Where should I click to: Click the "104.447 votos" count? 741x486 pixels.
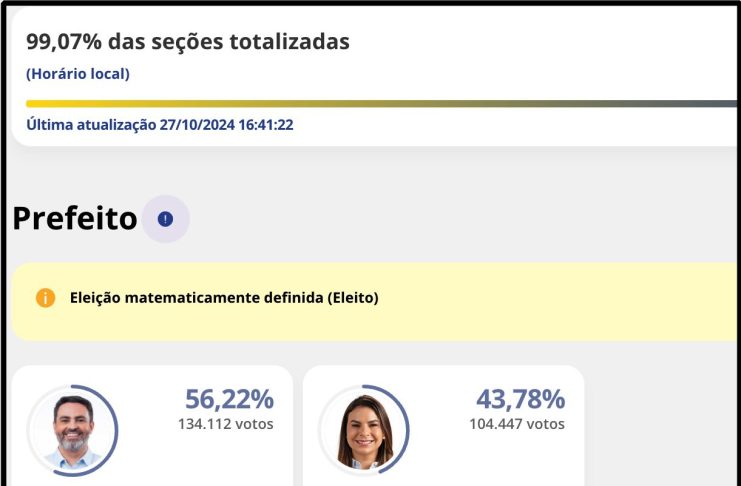coord(516,424)
